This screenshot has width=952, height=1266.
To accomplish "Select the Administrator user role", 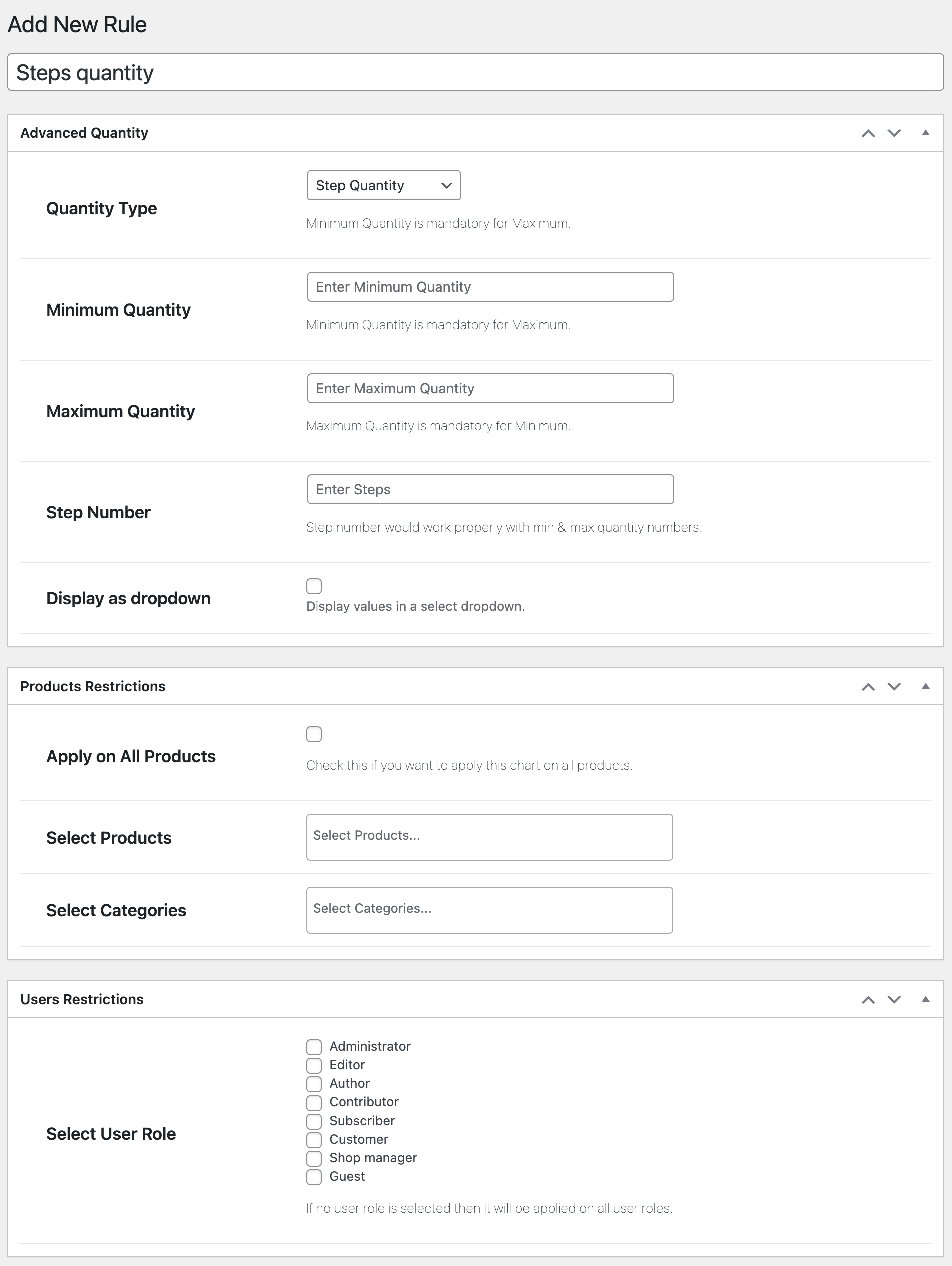I will tap(314, 1047).
